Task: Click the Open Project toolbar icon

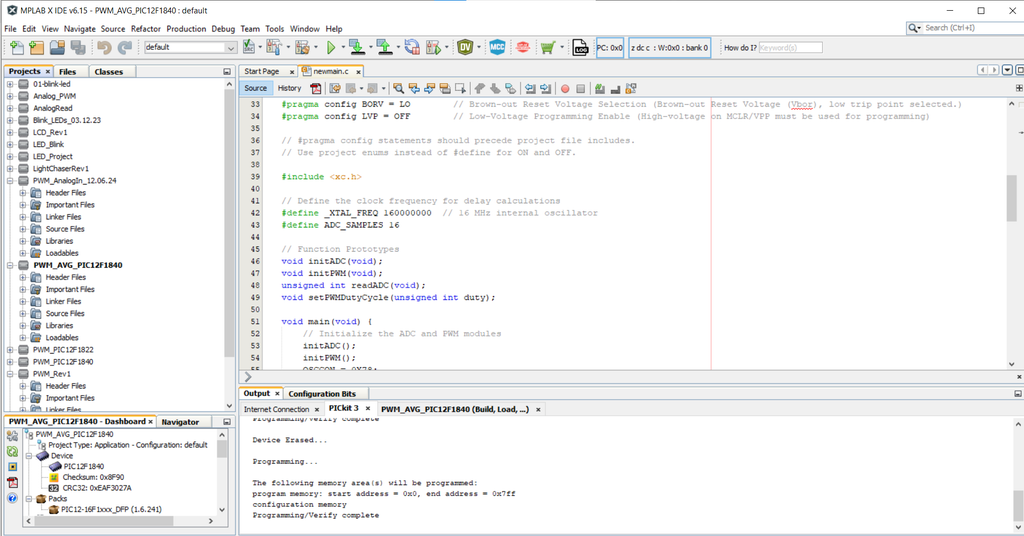Action: pyautogui.click(x=57, y=47)
